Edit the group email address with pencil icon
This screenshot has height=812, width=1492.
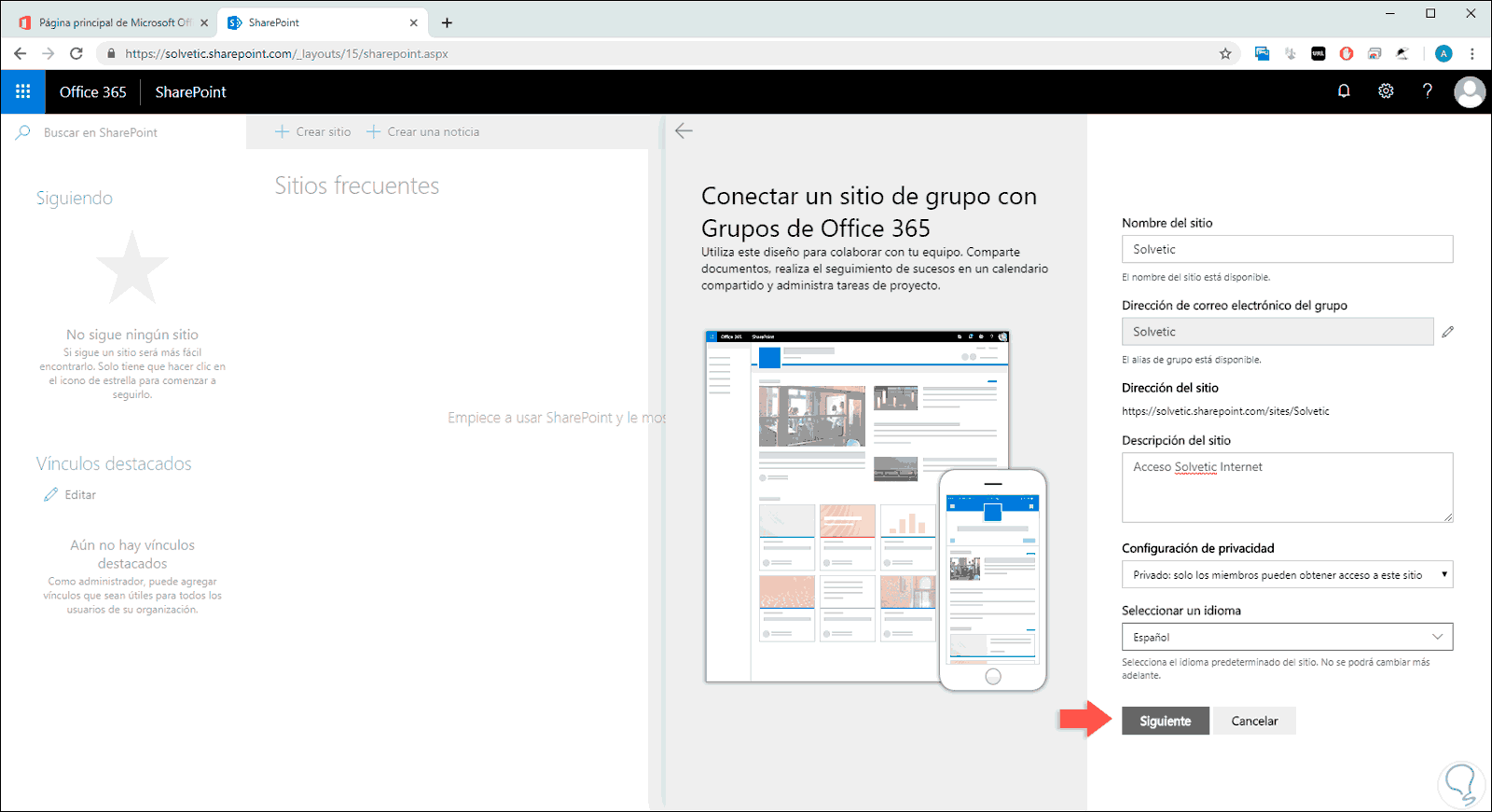[x=1447, y=332]
